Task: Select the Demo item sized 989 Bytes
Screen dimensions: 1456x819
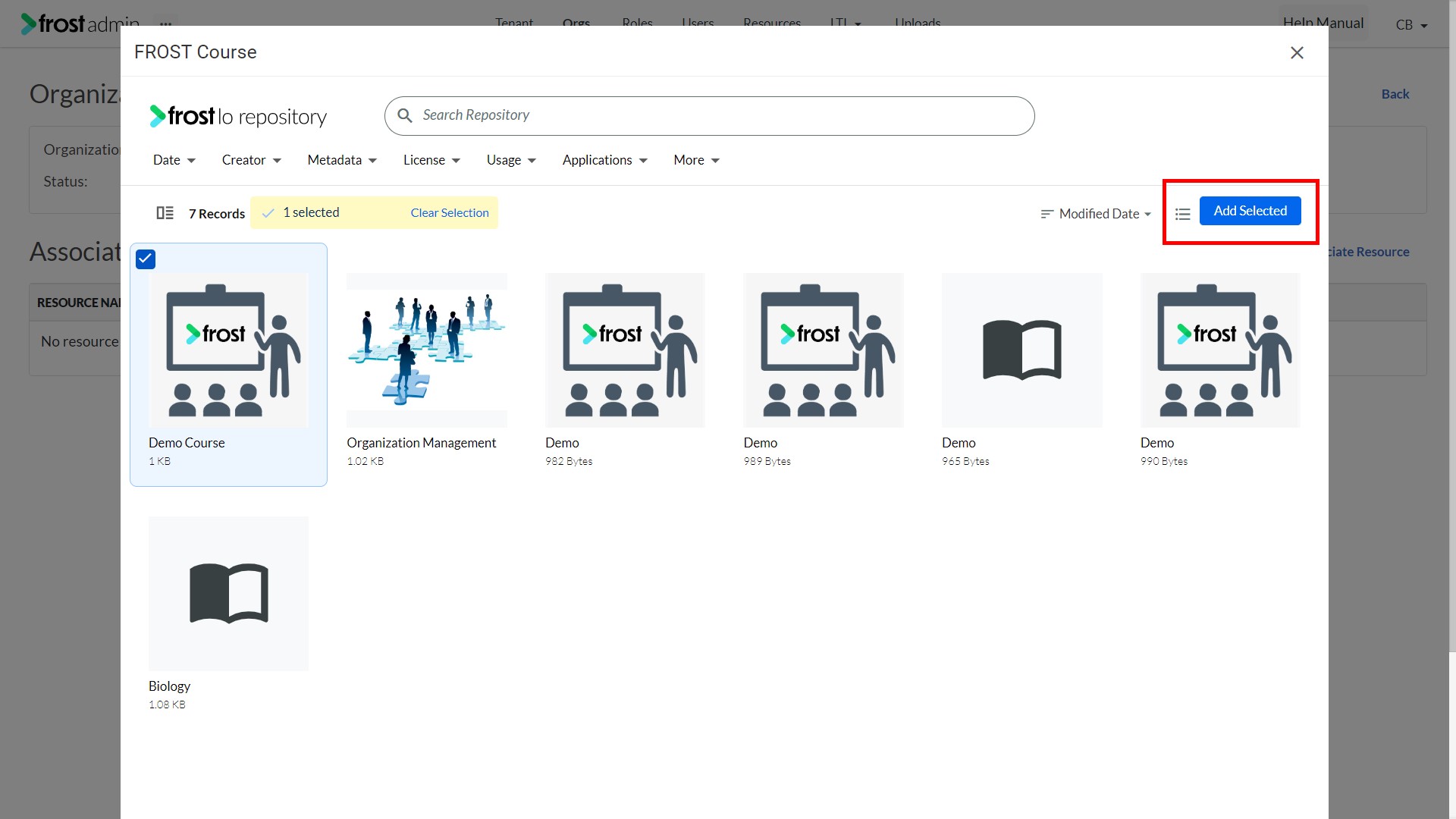Action: pyautogui.click(x=824, y=350)
